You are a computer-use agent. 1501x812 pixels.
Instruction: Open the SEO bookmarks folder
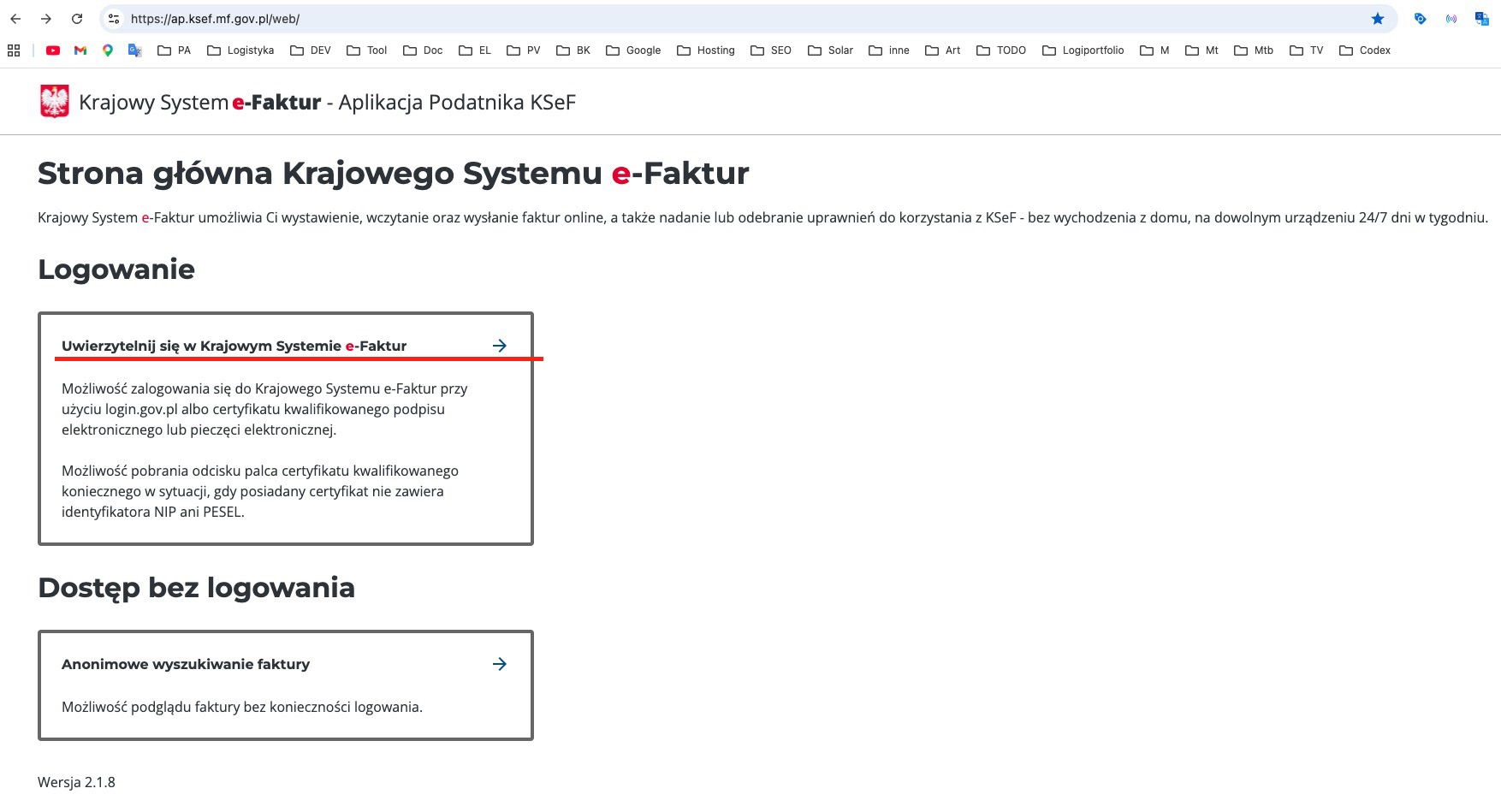click(x=771, y=50)
